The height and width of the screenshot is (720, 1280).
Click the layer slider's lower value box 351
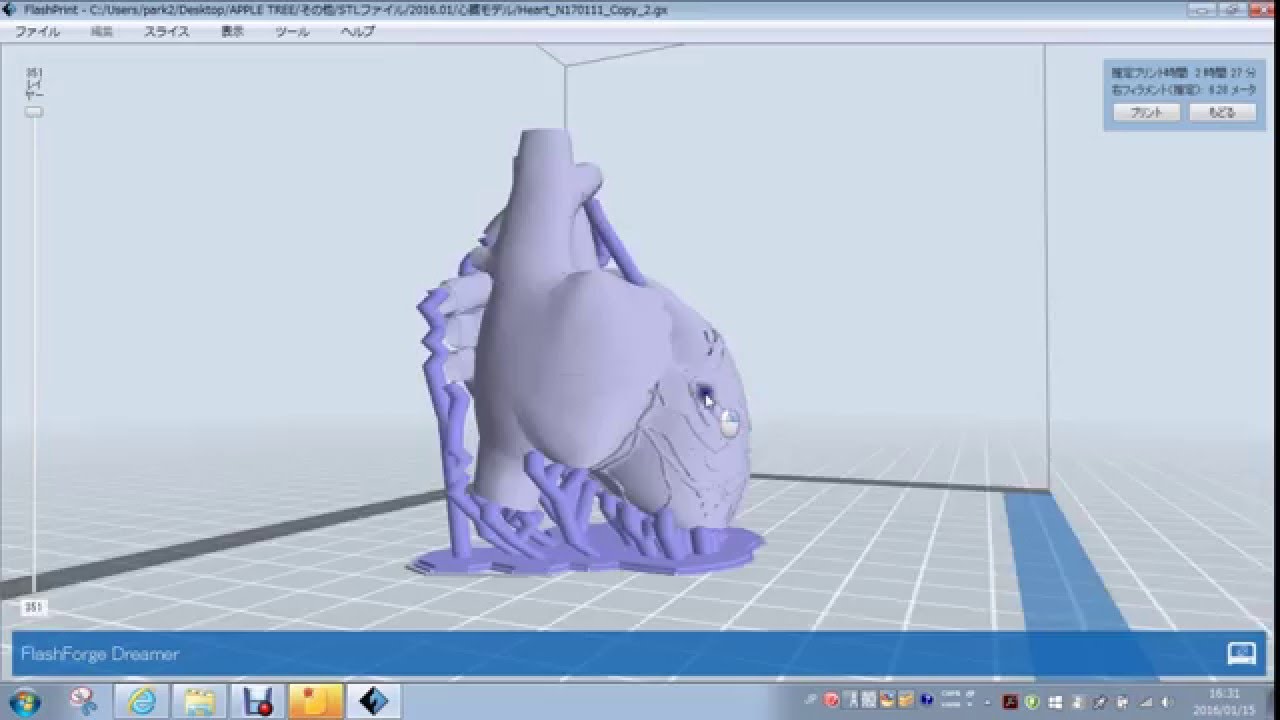pos(34,607)
